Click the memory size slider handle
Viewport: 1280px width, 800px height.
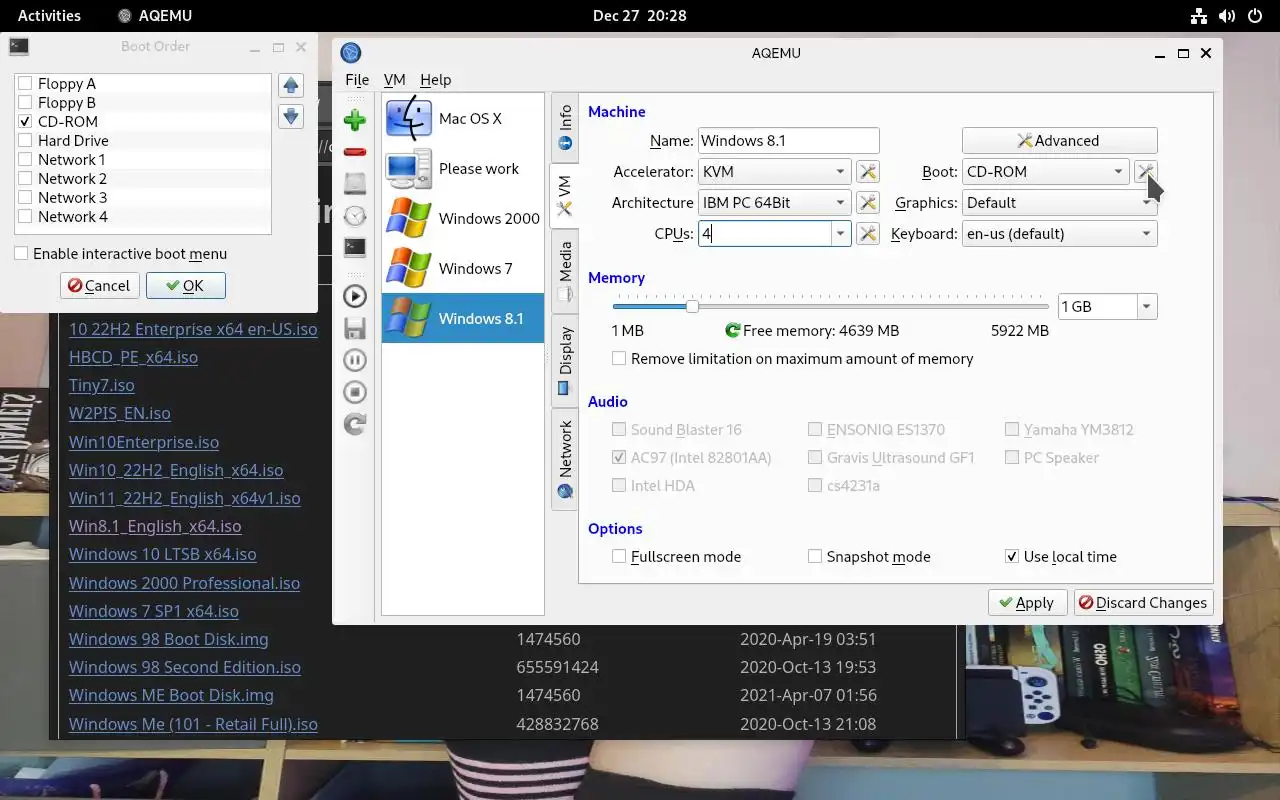(692, 306)
